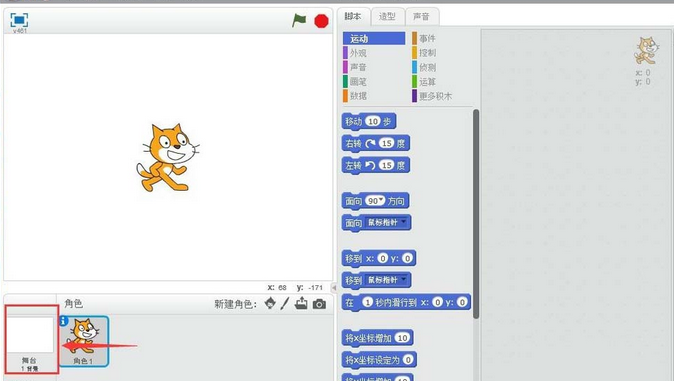Open info for 角色1 sprite

click(x=64, y=321)
